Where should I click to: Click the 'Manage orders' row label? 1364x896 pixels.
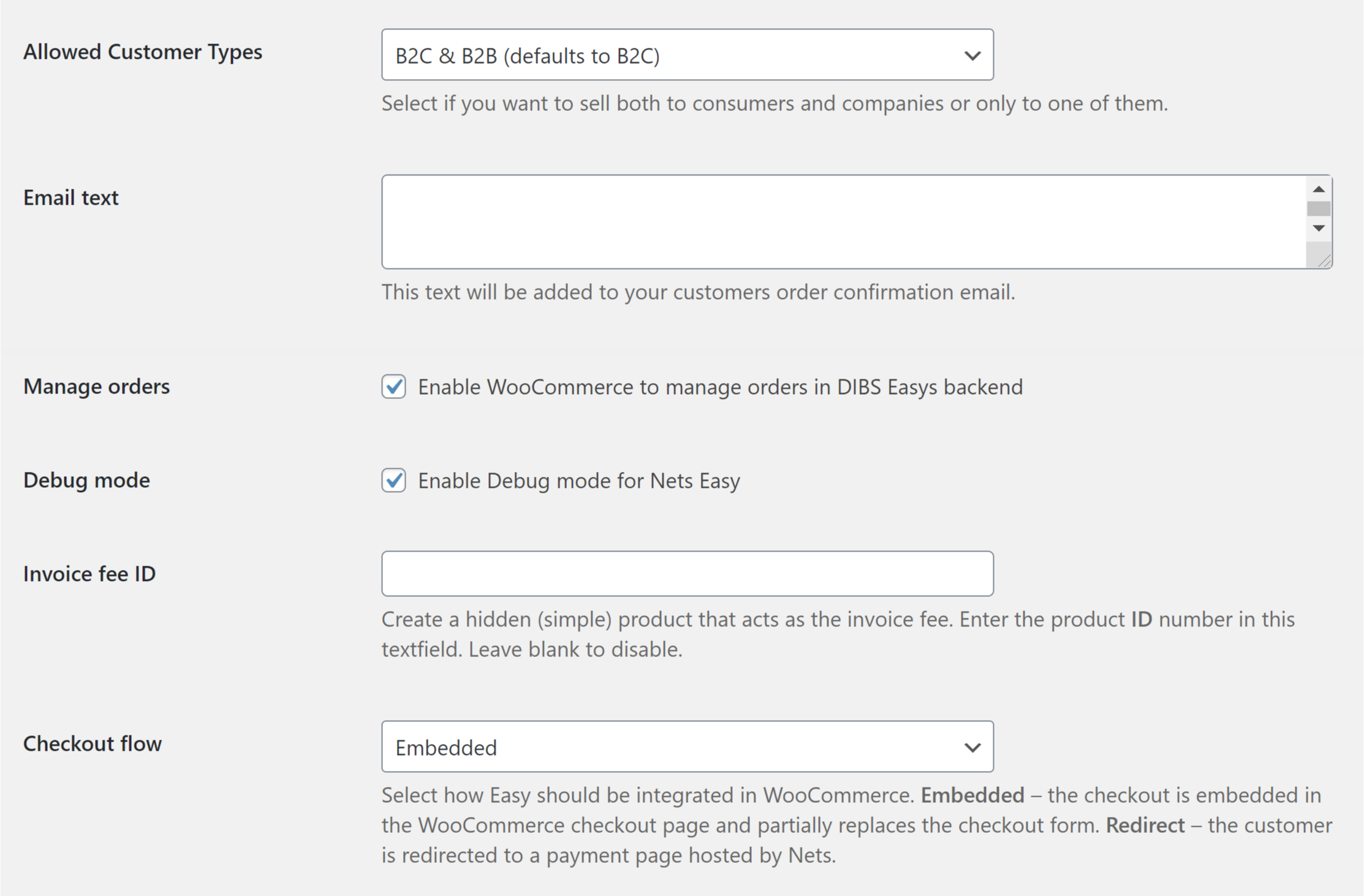(96, 387)
